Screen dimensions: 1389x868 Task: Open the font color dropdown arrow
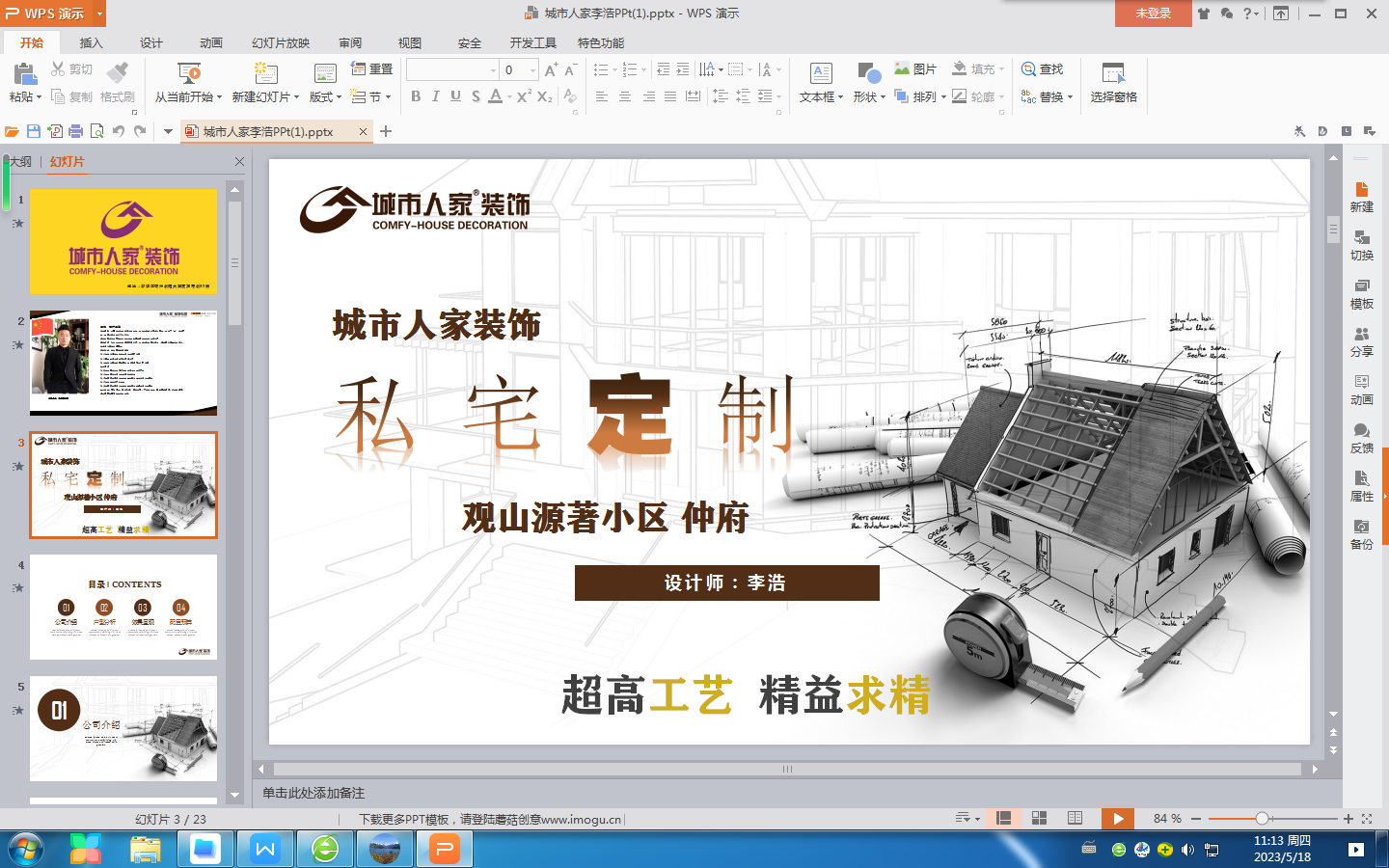click(x=507, y=97)
